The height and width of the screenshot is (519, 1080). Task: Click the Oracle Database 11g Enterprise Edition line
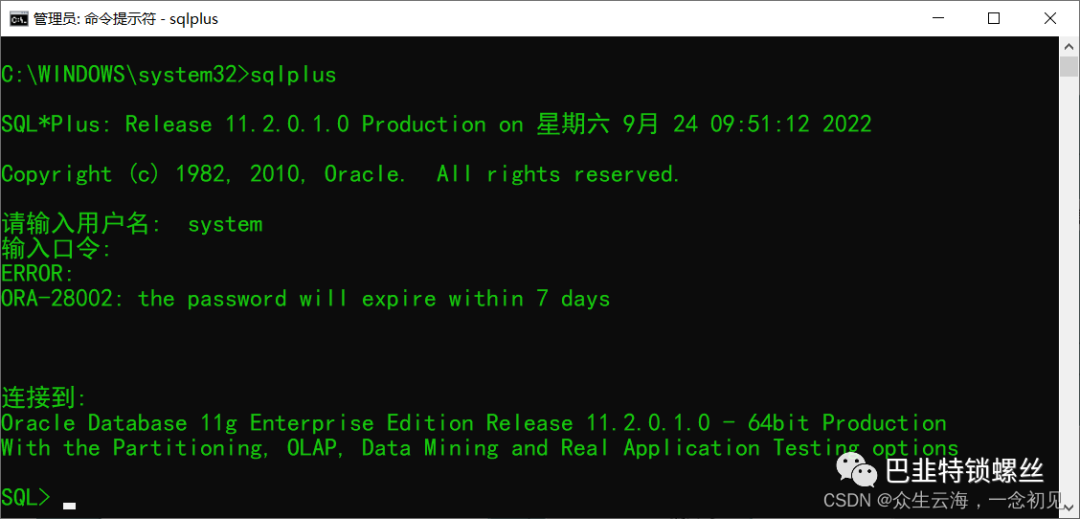(x=473, y=423)
